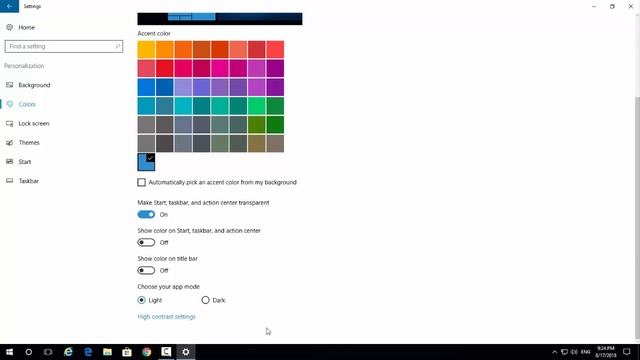This screenshot has height=360, width=640.
Task: Launch Internet Explorer from the taskbar
Action: 68,352
